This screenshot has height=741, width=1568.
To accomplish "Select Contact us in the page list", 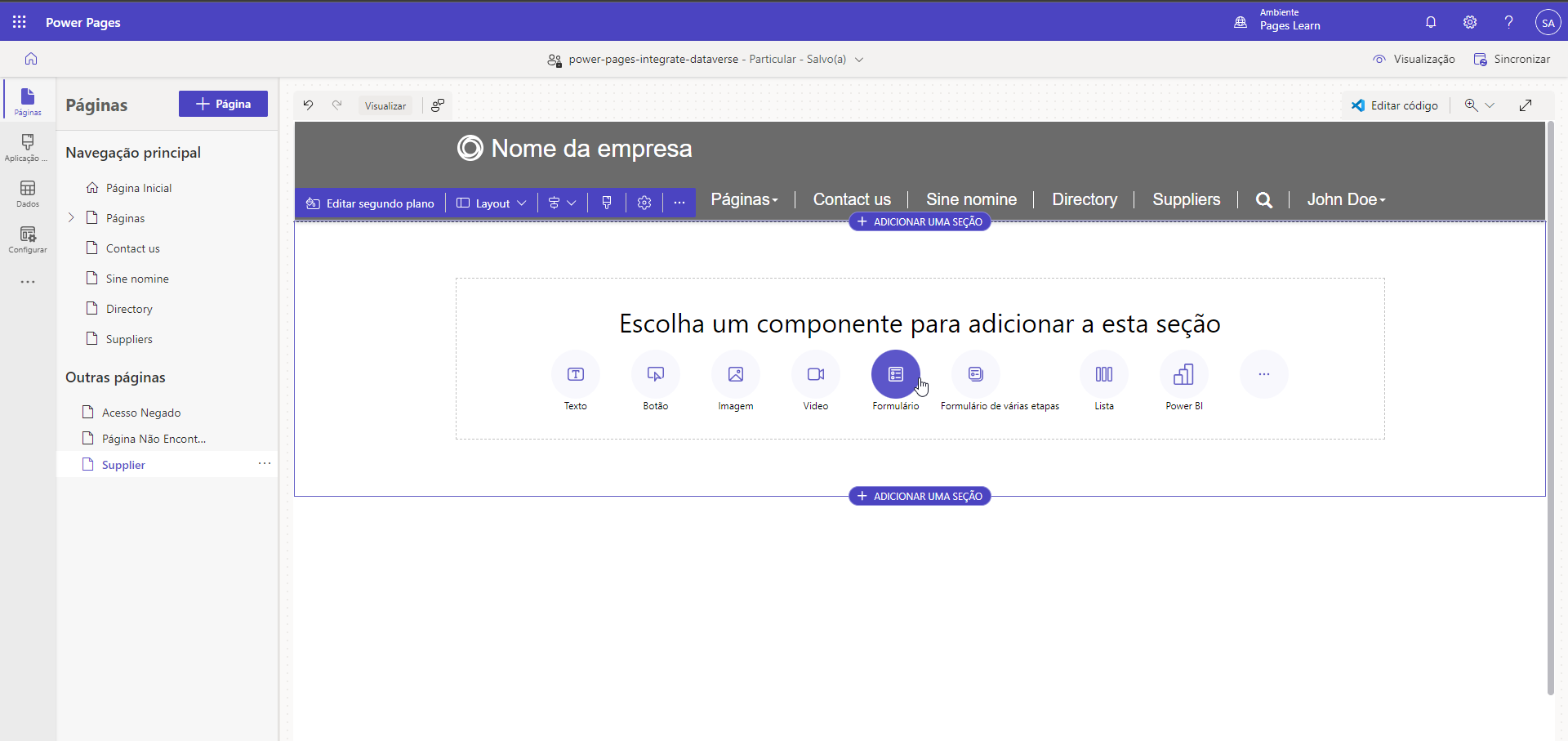I will (133, 248).
